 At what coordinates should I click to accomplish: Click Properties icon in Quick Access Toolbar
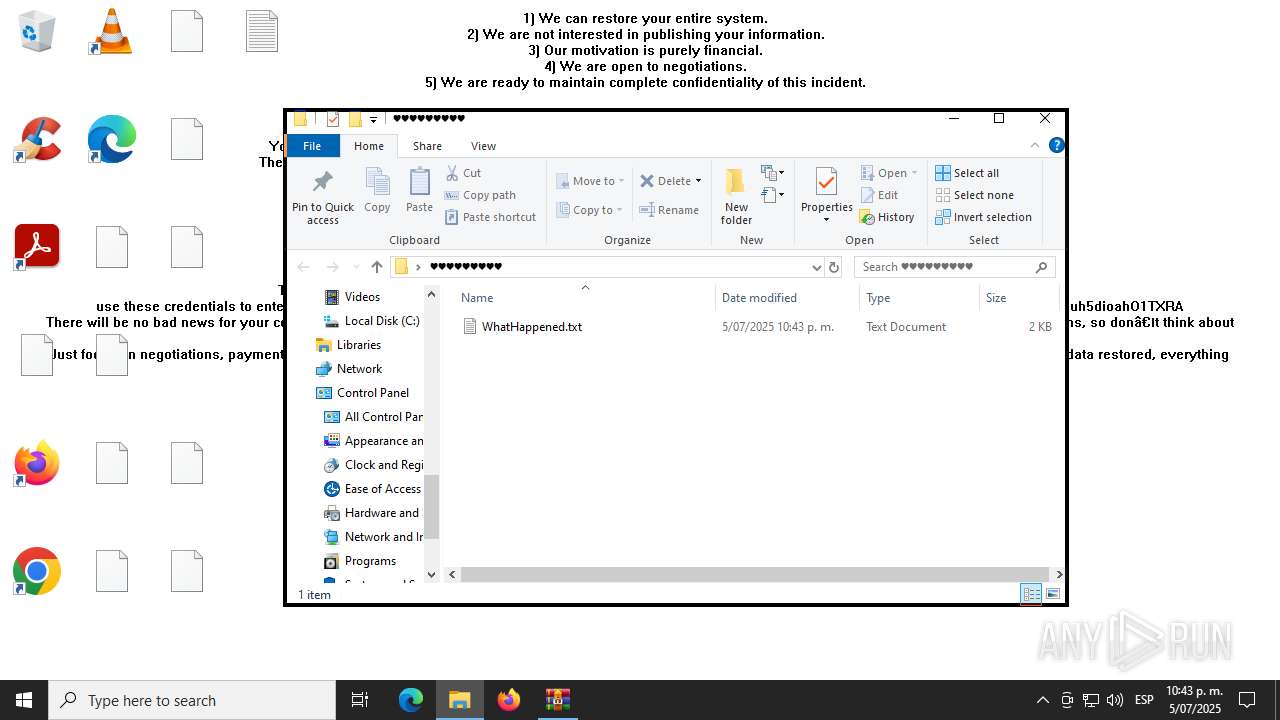click(332, 119)
